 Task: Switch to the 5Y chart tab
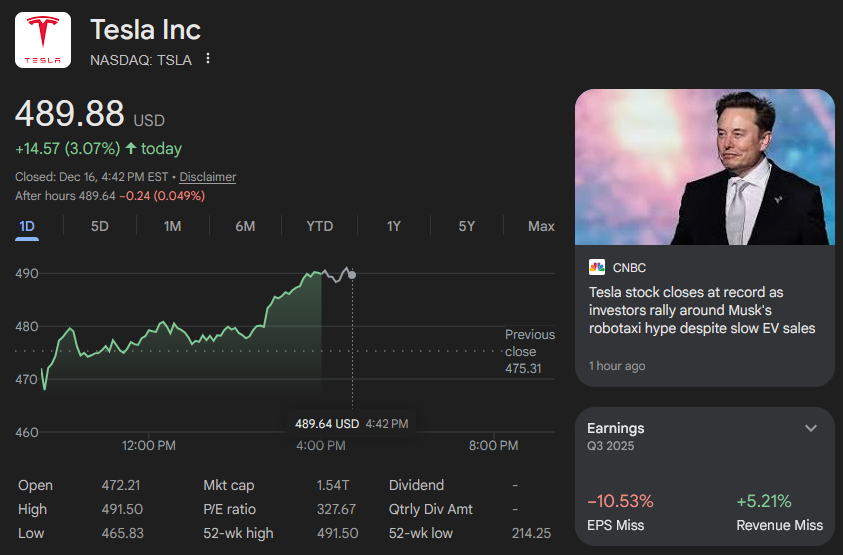pyautogui.click(x=467, y=227)
